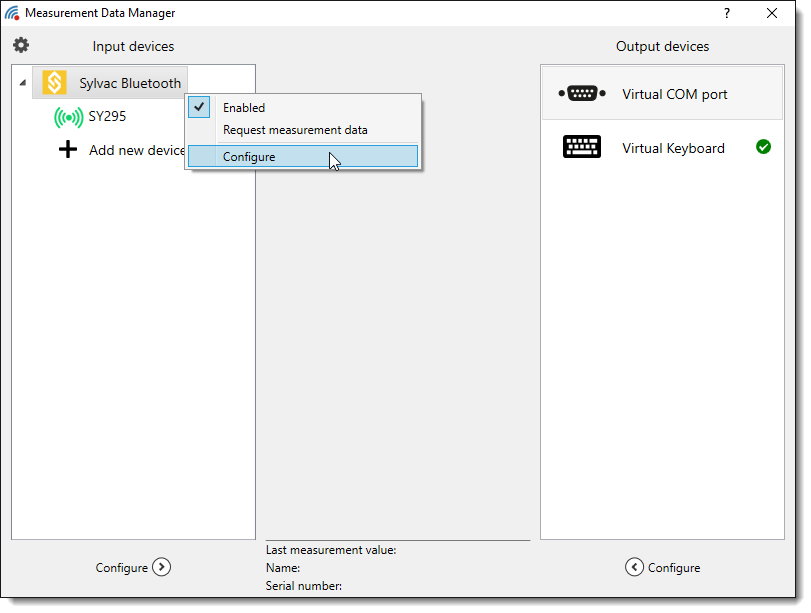Select the Virtual COM port output device

click(674, 94)
